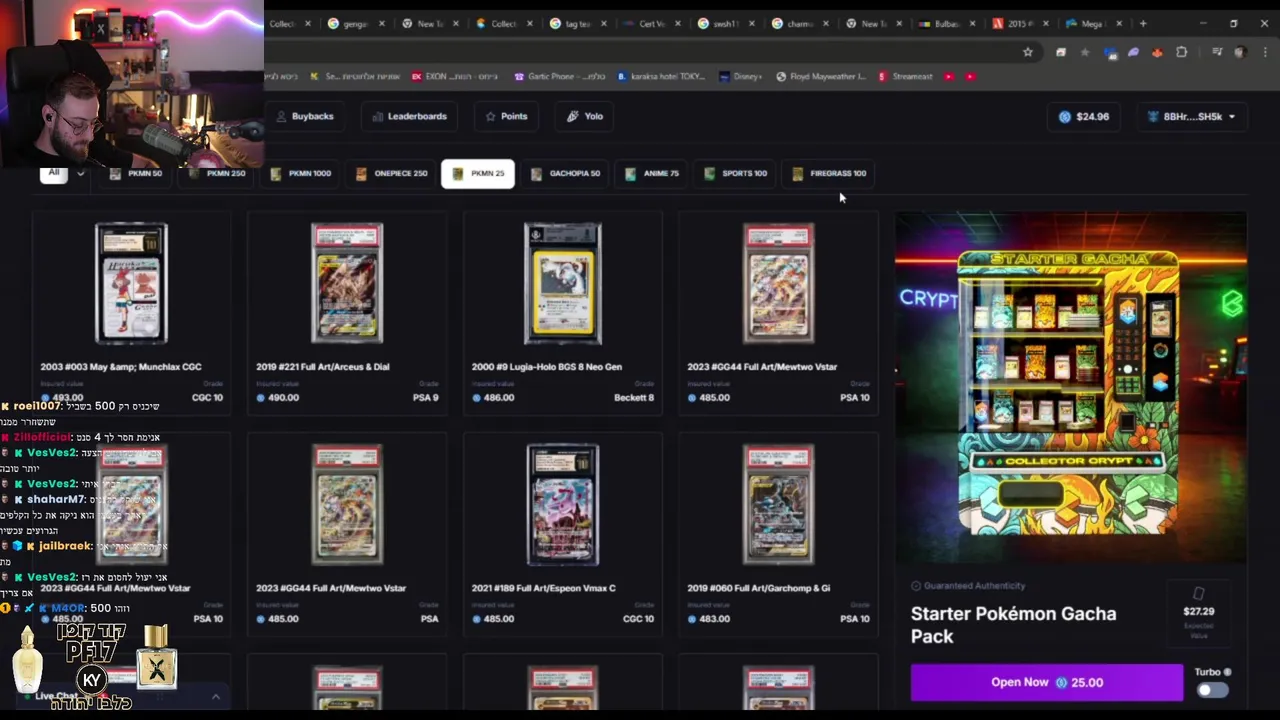Open a new browser tab
Viewport: 1280px width, 720px height.
coord(1143,23)
